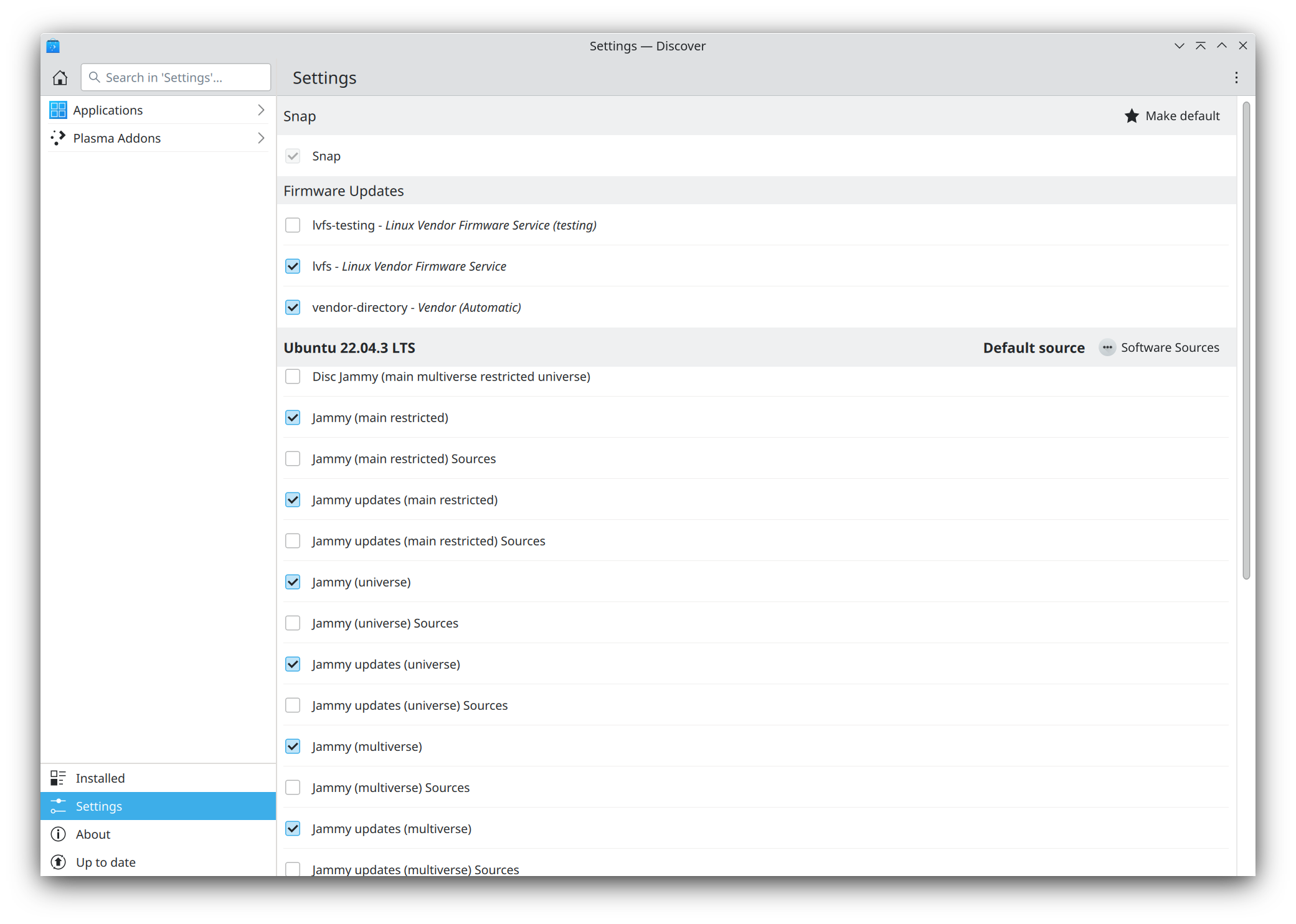The width and height of the screenshot is (1296, 924).
Task: Enable lvfs-testing firmware source
Action: point(293,225)
